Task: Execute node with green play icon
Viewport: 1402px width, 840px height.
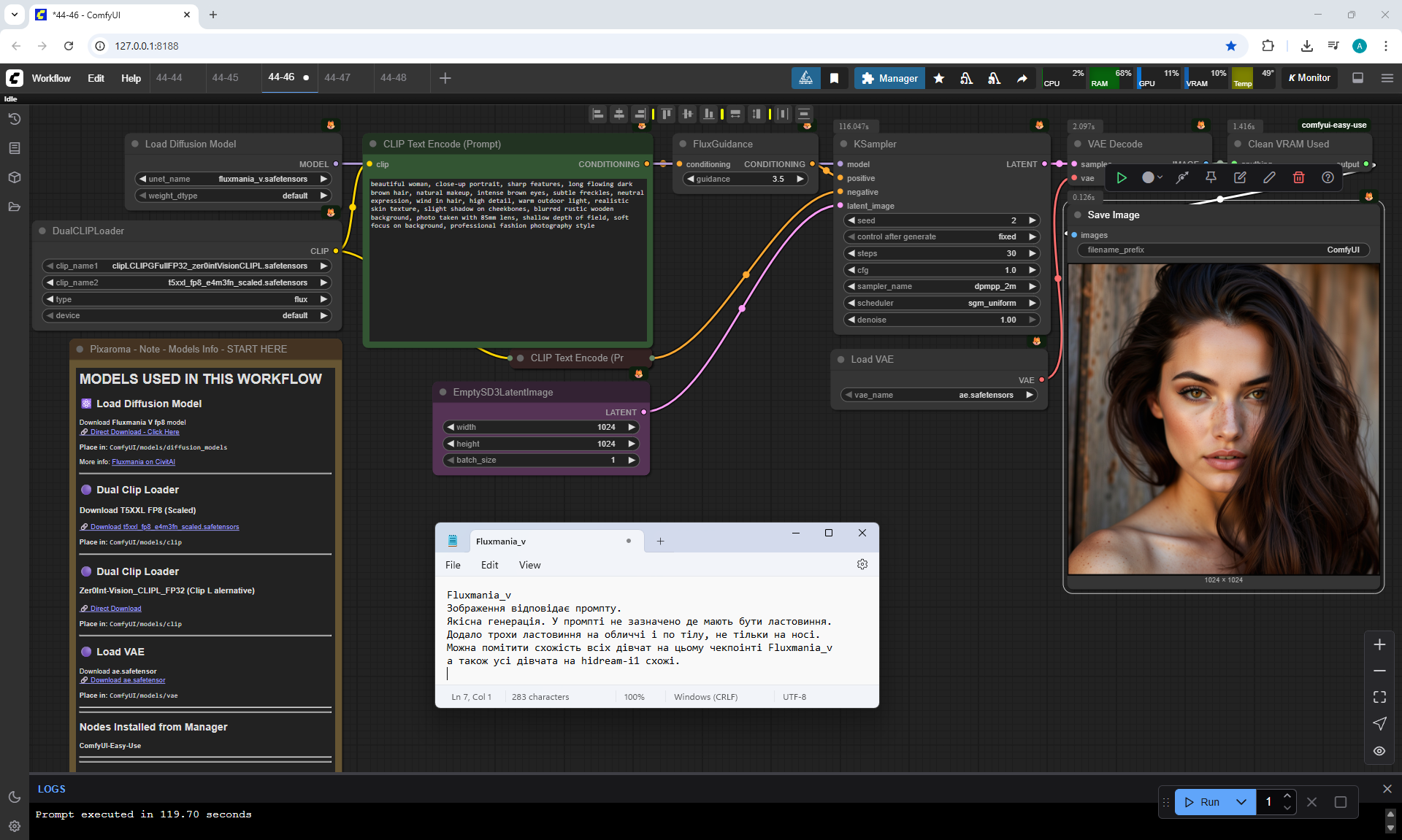Action: 1122,177
